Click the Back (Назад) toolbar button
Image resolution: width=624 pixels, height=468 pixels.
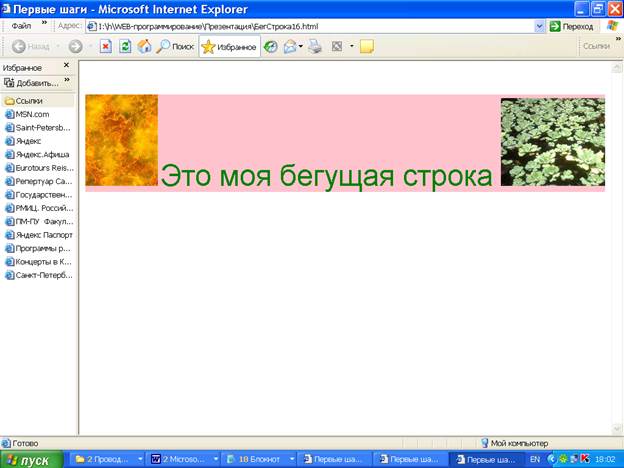pyautogui.click(x=31, y=47)
